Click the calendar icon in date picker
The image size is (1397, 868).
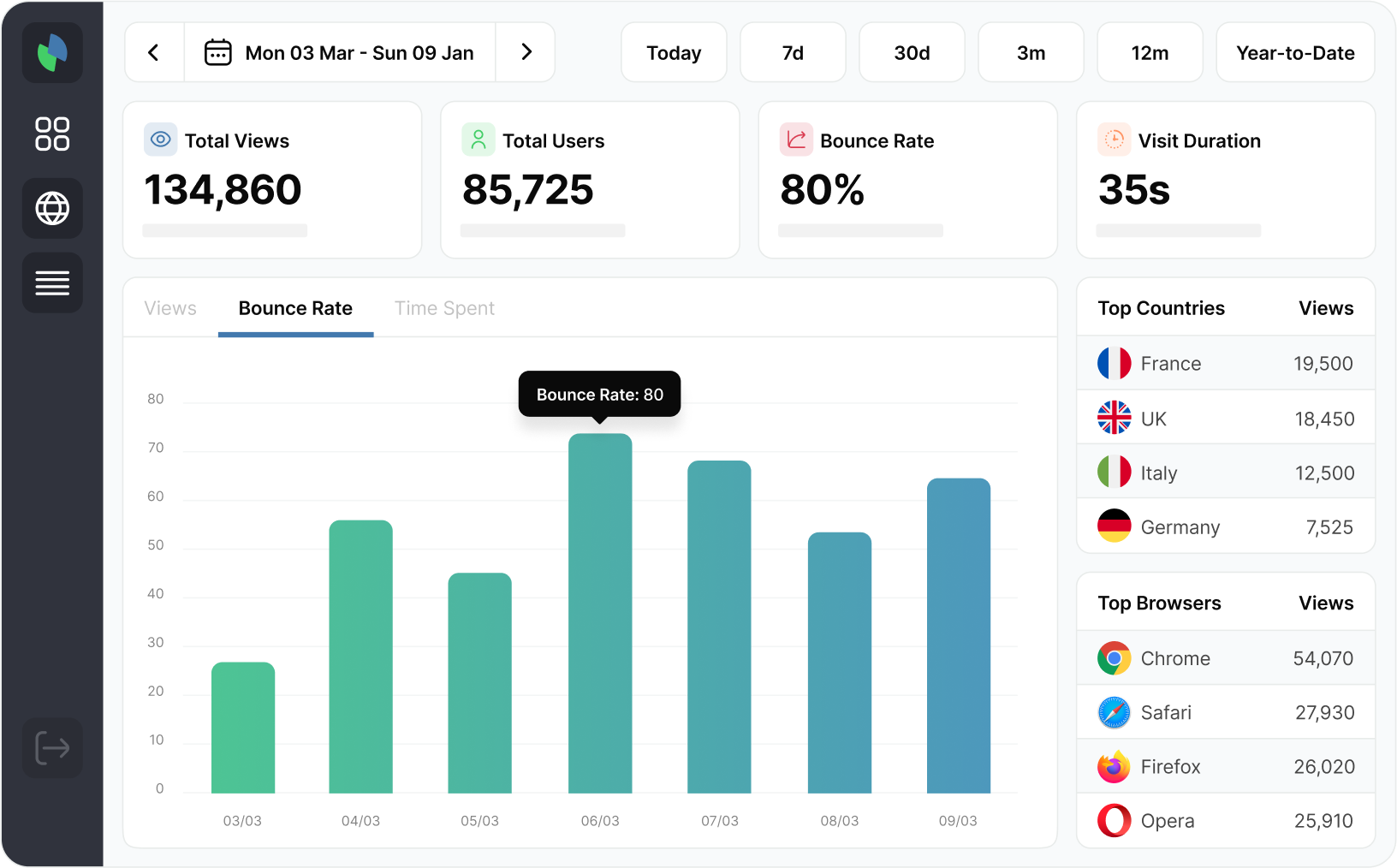(x=217, y=52)
